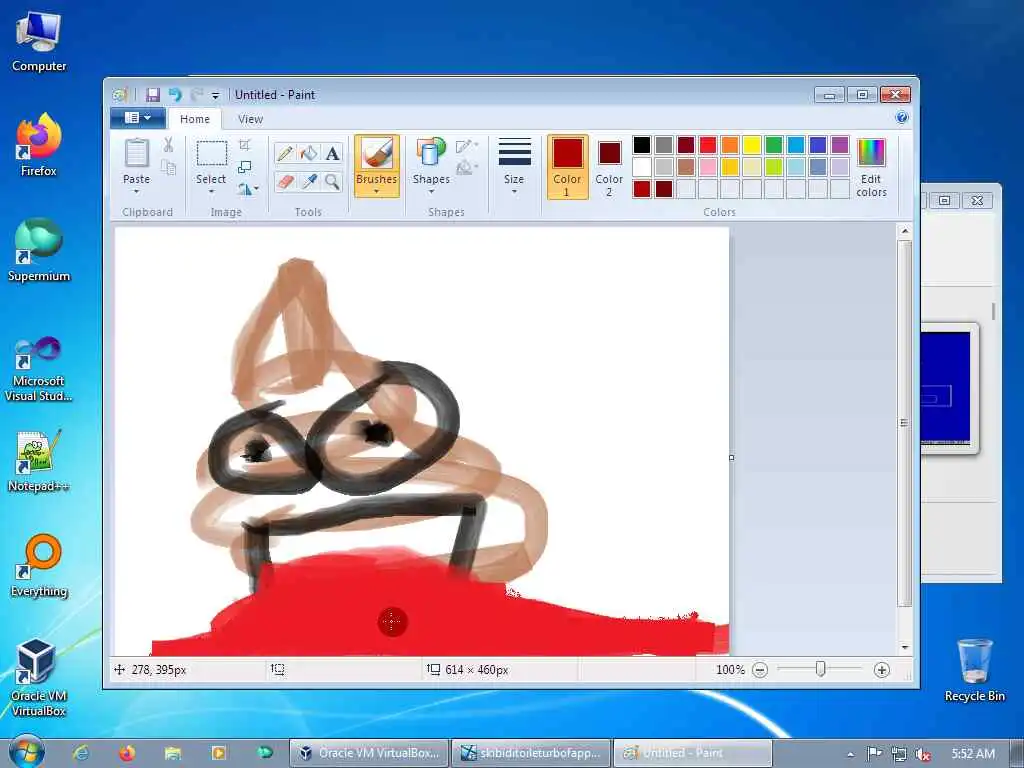Select Supermium desktop icon
Screen dimensions: 1024x768
click(39, 250)
